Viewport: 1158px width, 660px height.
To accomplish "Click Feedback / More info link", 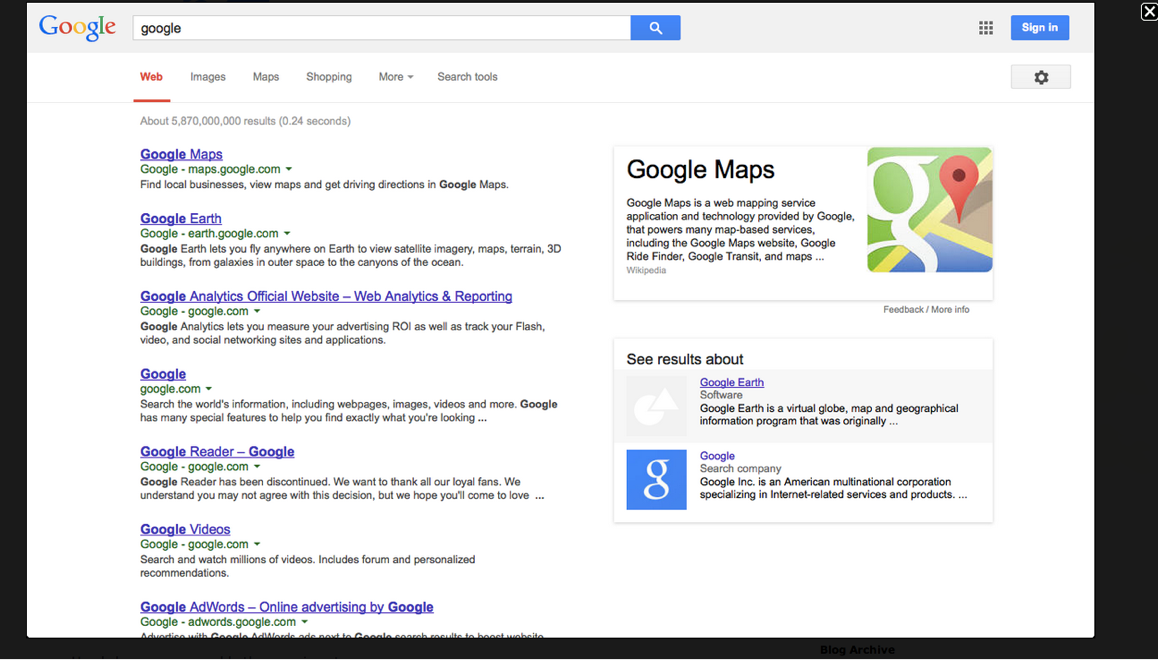I will [926, 309].
